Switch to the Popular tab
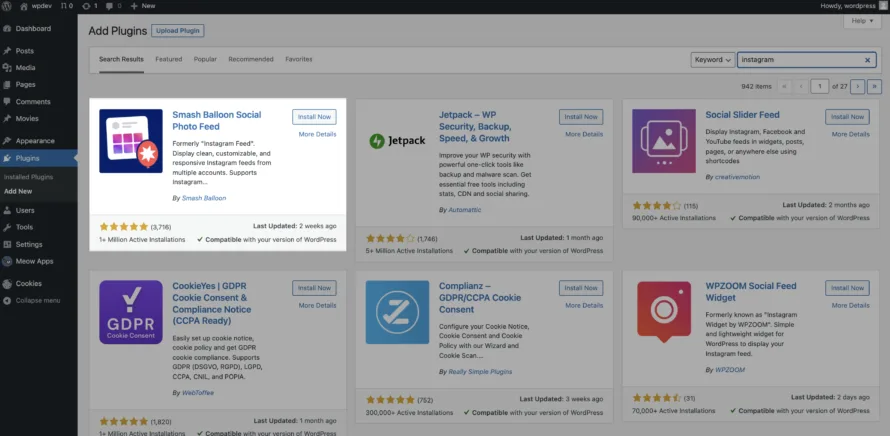Screen dimensions: 890x436 click(x=205, y=60)
